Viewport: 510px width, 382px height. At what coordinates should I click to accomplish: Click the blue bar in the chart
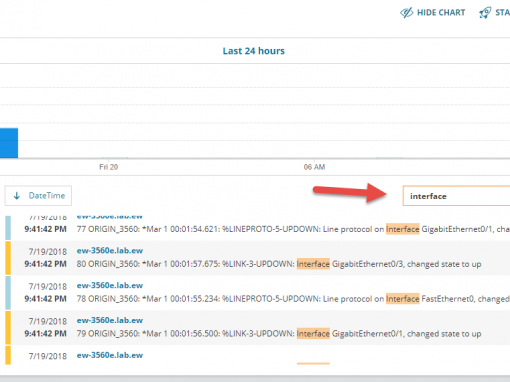click(x=9, y=143)
